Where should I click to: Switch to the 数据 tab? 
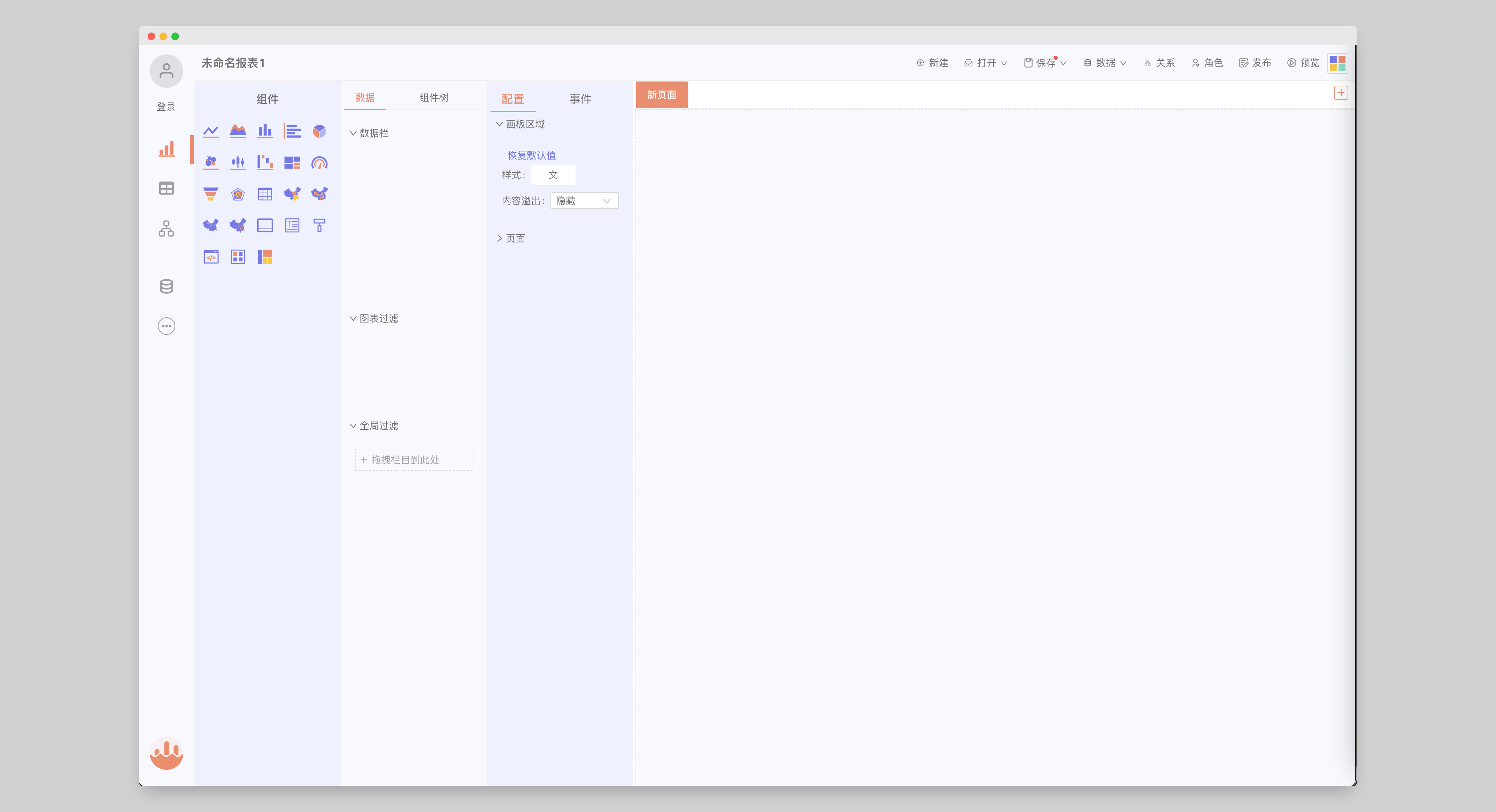(x=365, y=98)
